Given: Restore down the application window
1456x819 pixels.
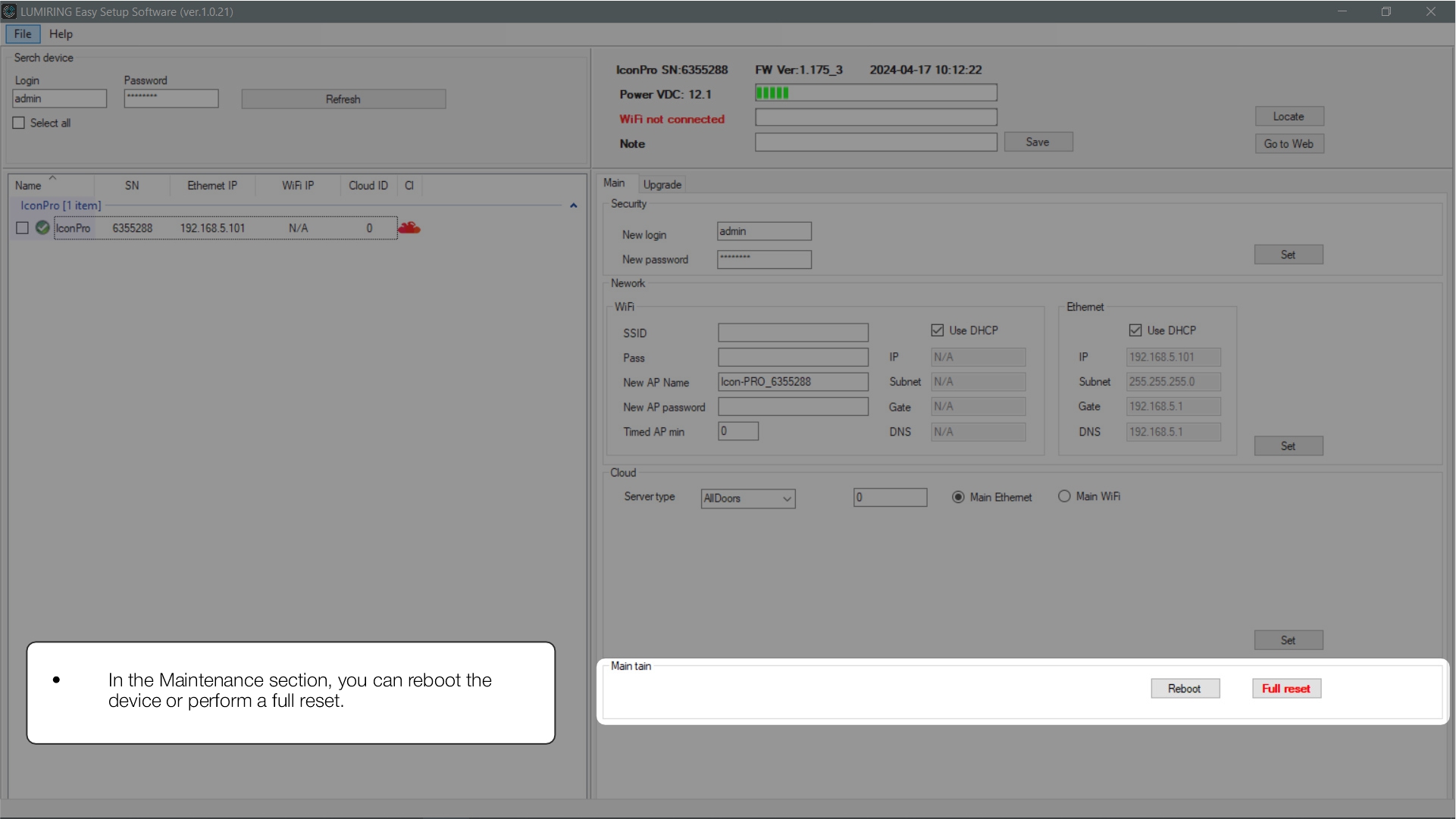Looking at the screenshot, I should [1386, 11].
